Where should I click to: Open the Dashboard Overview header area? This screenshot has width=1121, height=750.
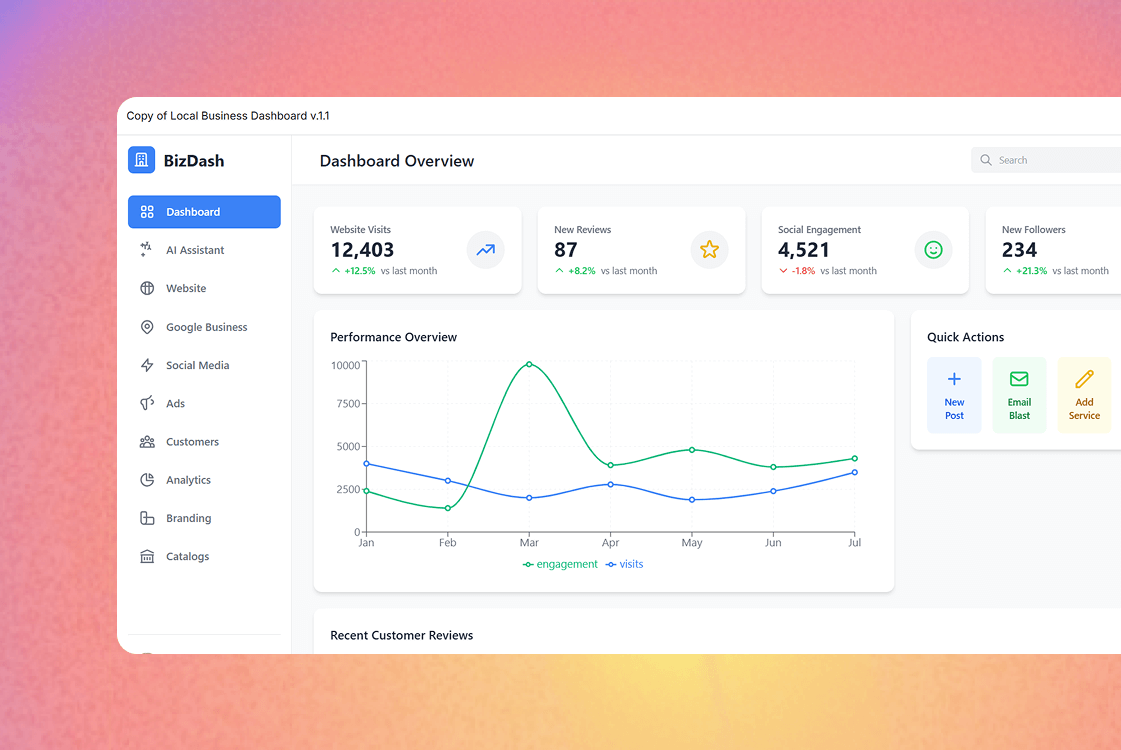coord(396,161)
